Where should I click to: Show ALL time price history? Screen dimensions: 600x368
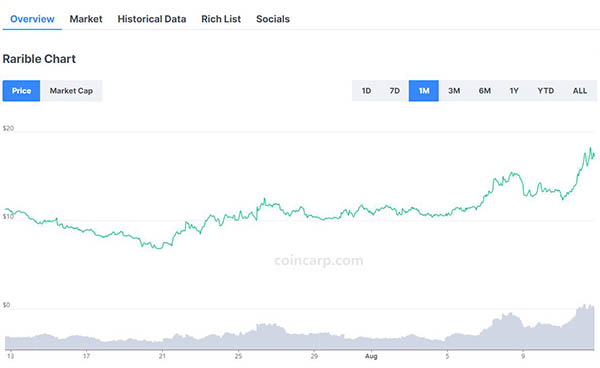point(580,91)
